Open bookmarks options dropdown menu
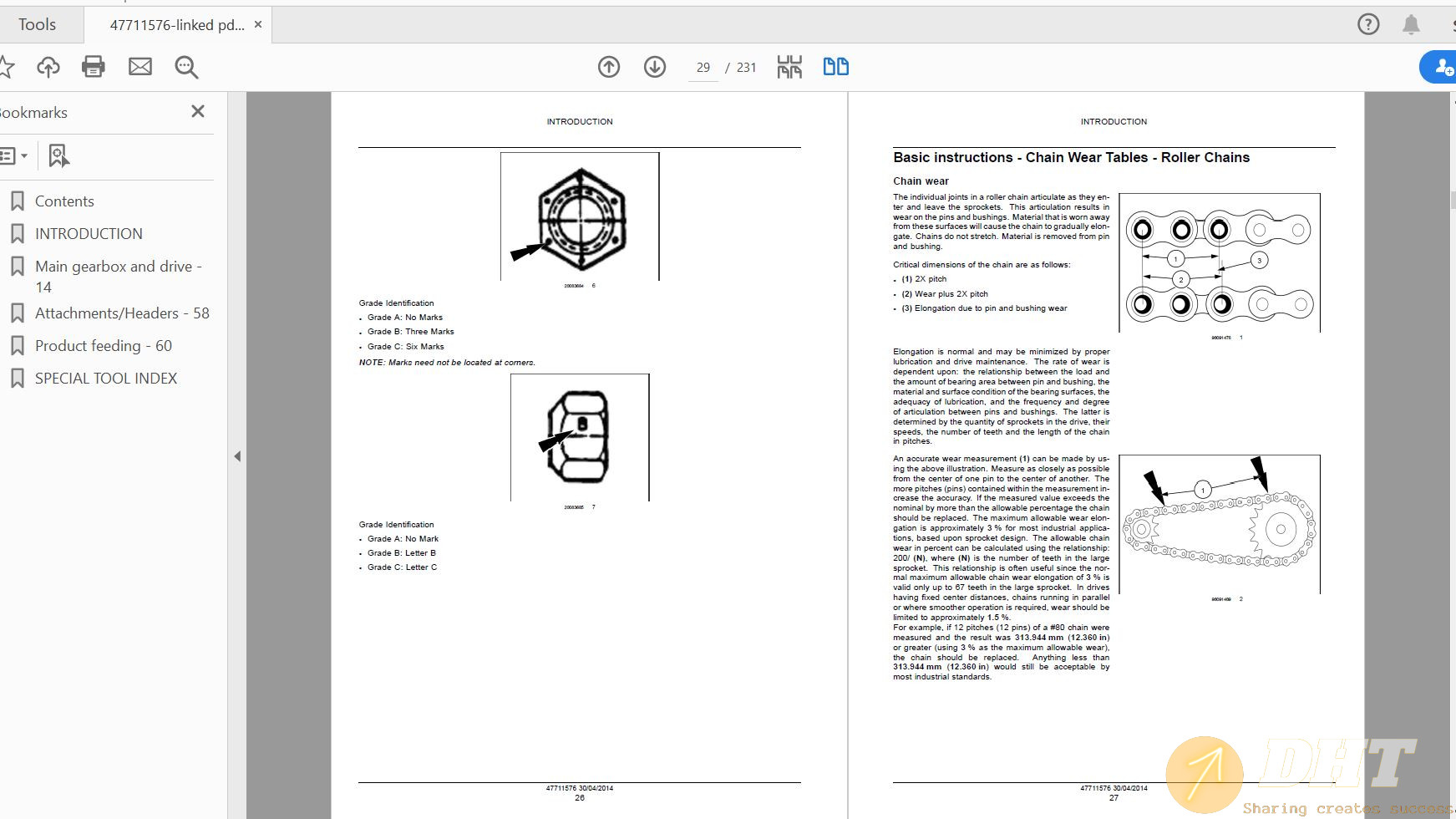 point(13,155)
